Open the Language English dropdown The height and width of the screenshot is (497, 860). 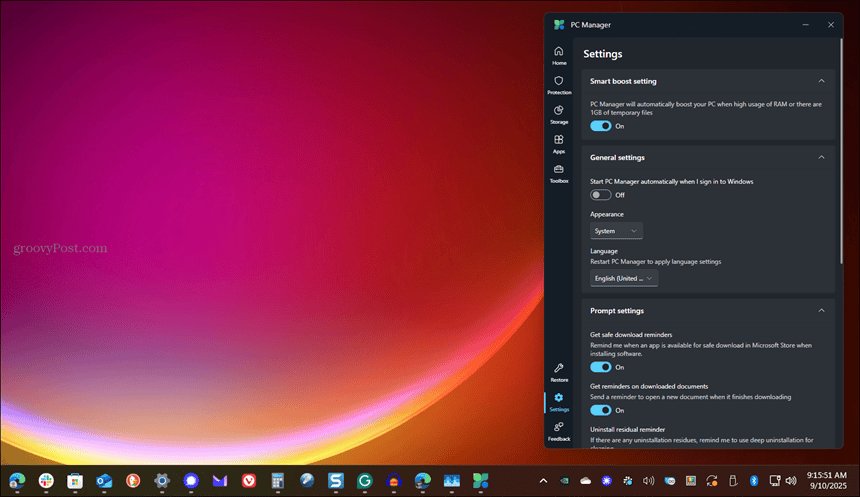624,278
